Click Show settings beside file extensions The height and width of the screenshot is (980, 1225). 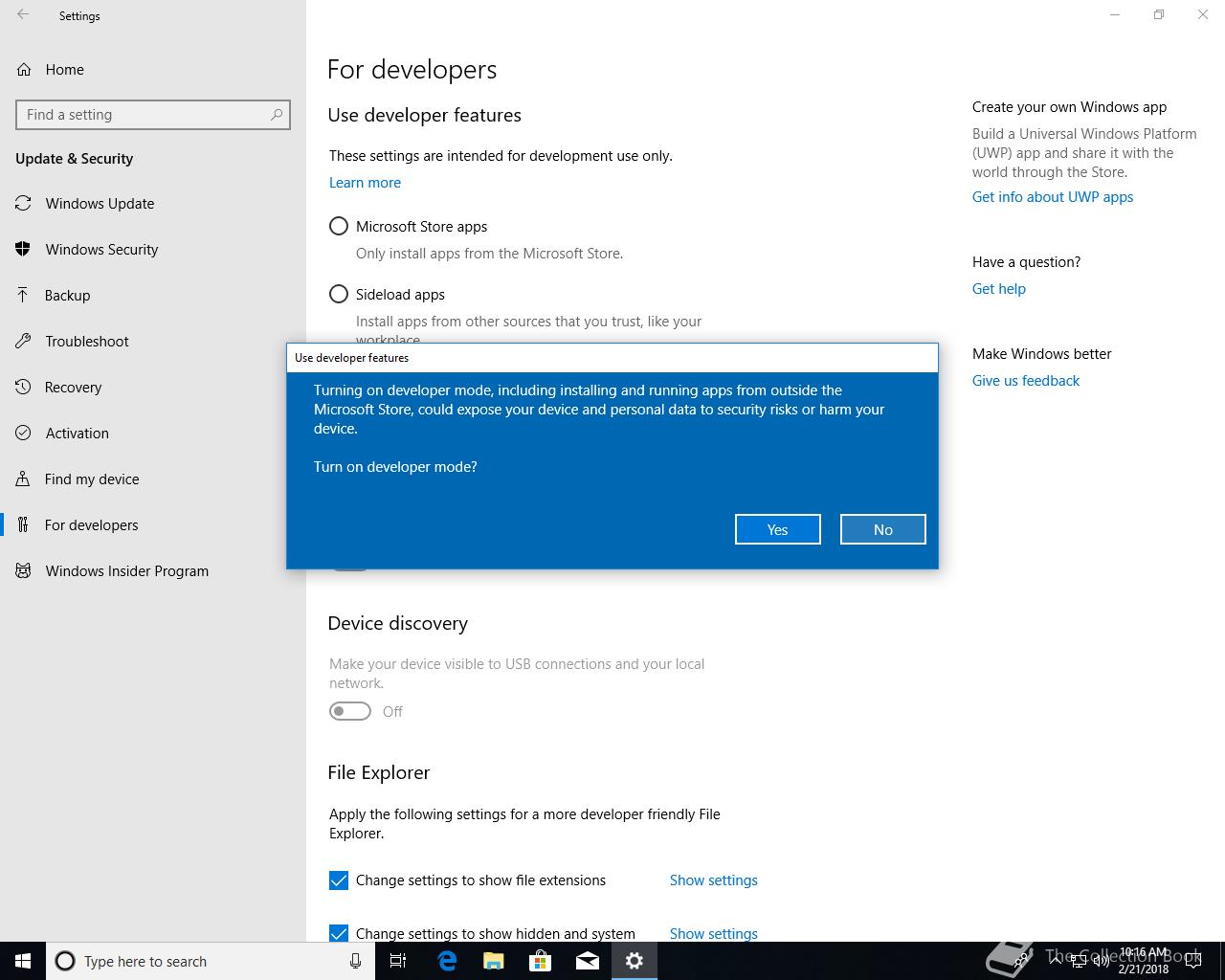714,880
